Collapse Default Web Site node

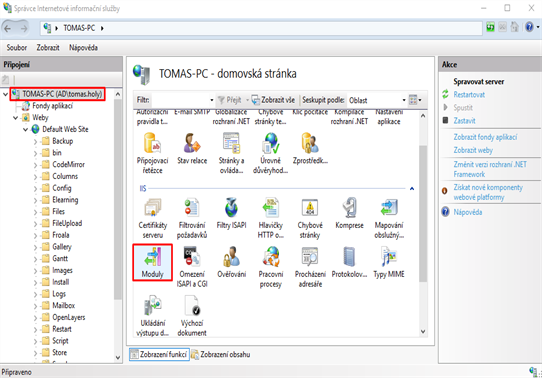click(26, 130)
